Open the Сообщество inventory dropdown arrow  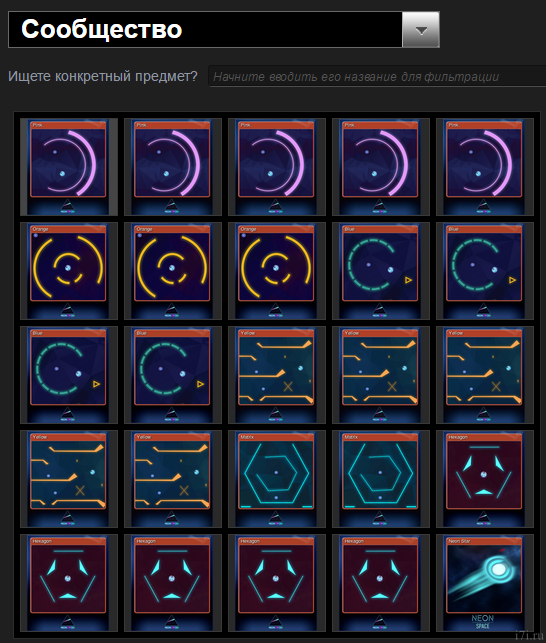click(x=420, y=30)
